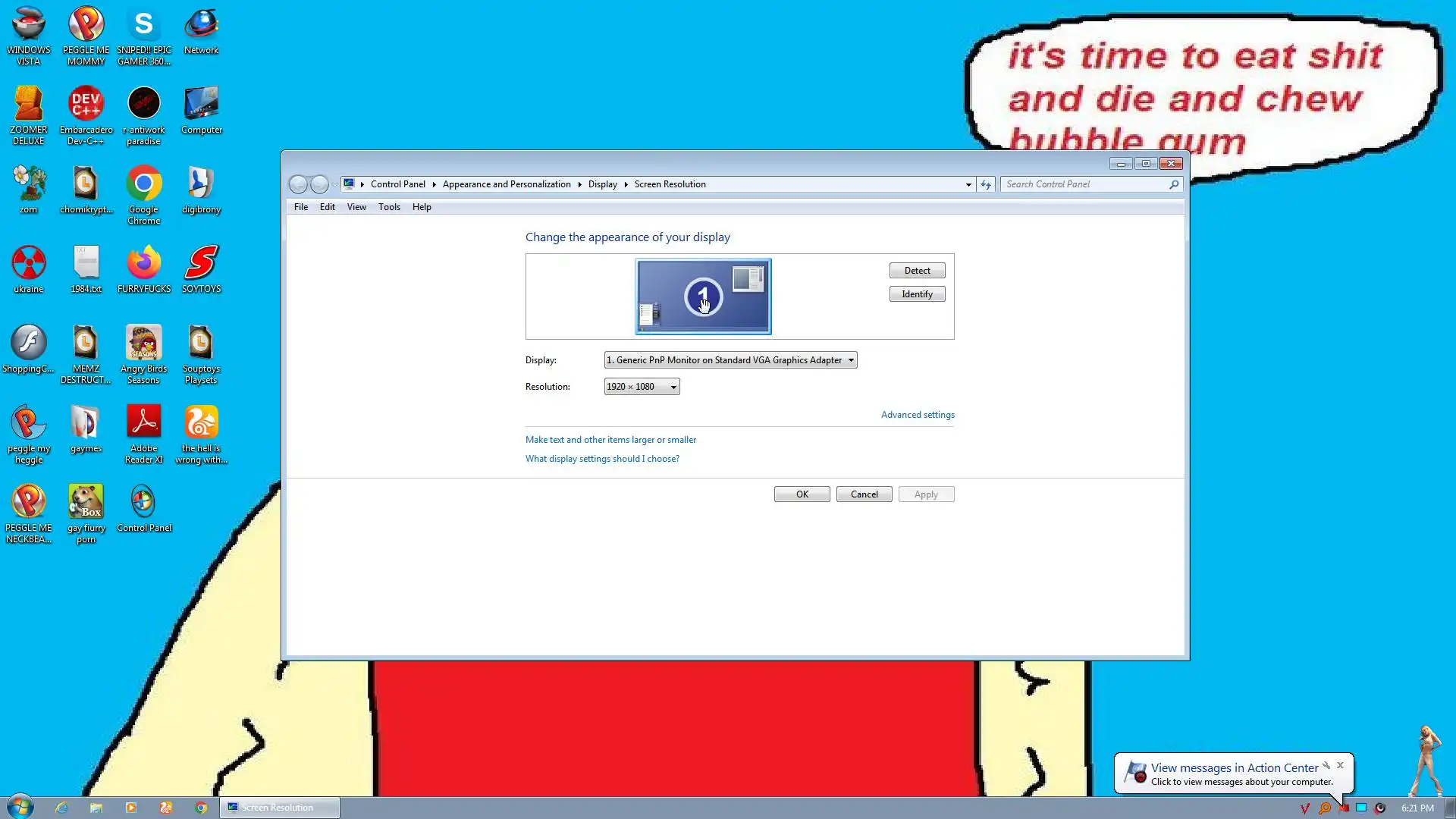Open Adobe Reader XI desktop icon
The height and width of the screenshot is (819, 1456).
click(143, 423)
